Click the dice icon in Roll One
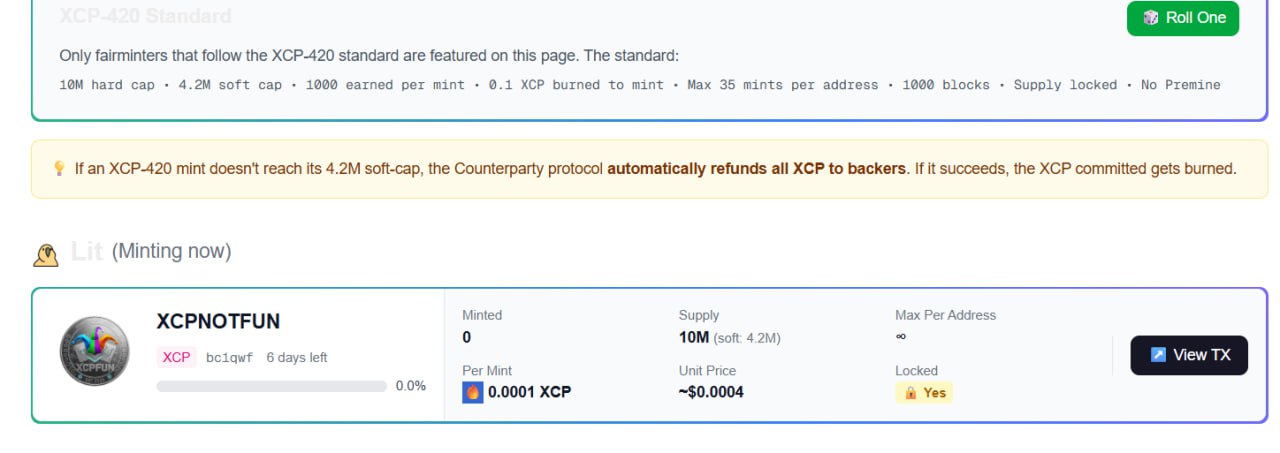The image size is (1280, 453). pyautogui.click(x=1151, y=18)
